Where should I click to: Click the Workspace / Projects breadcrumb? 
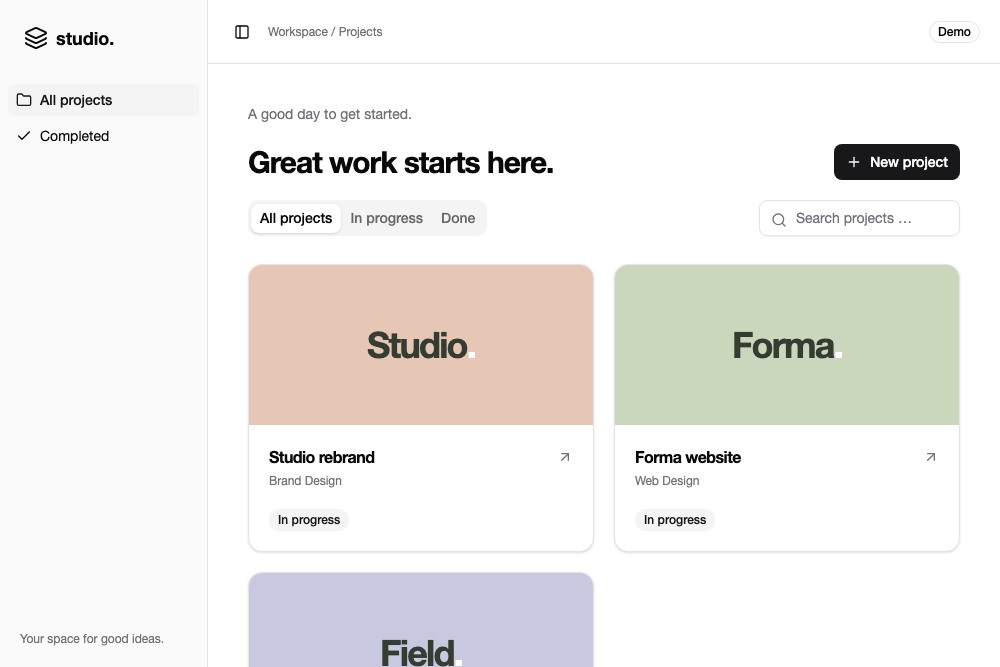[x=325, y=32]
